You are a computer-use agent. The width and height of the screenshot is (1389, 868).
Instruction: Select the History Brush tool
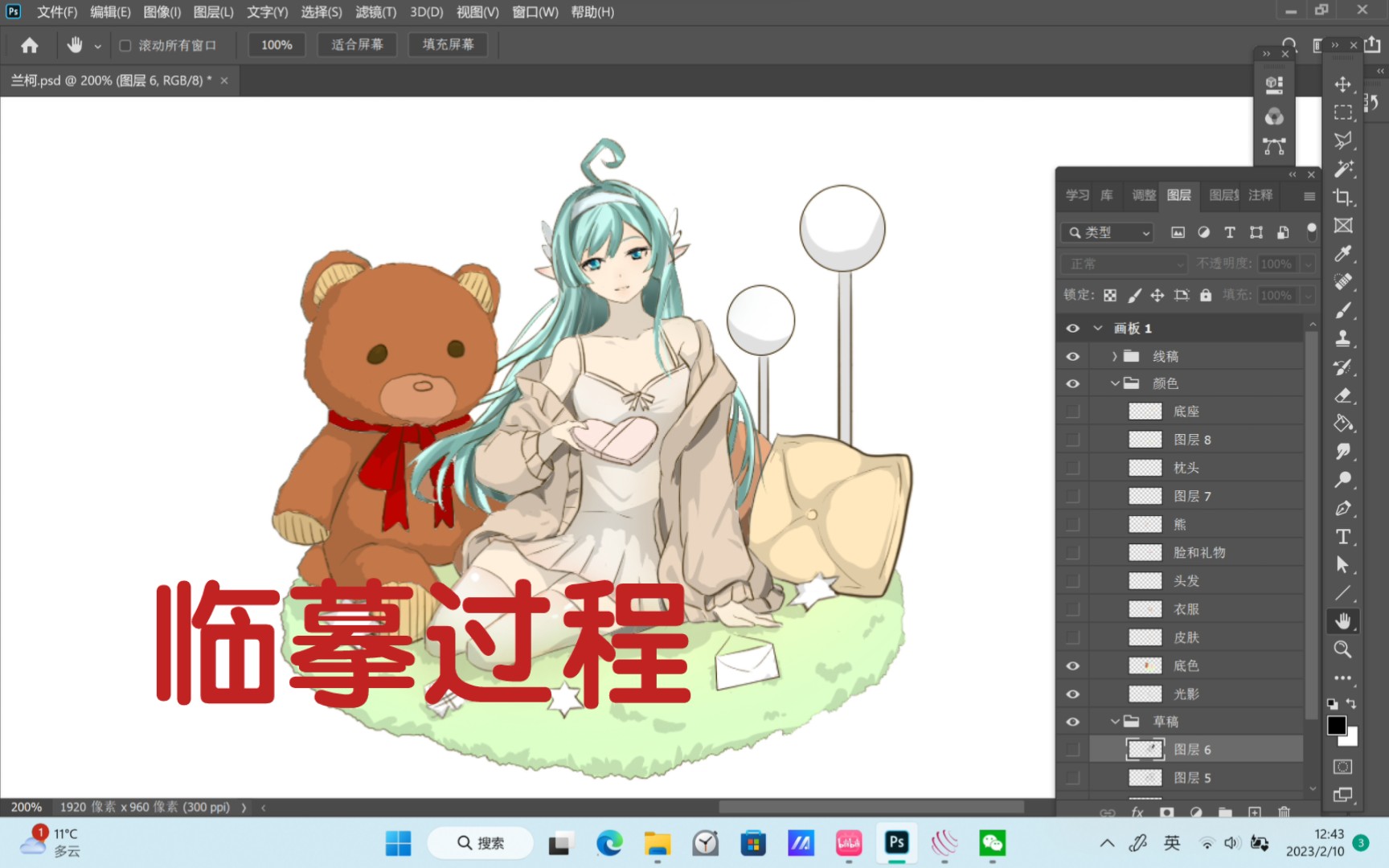tap(1342, 367)
